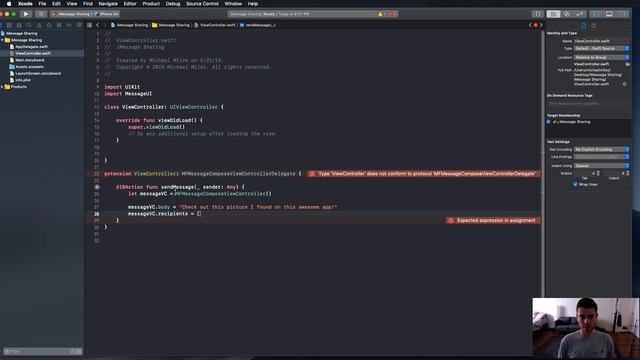
Task: Open the Source Control navigator tab
Action: tap(9, 25)
